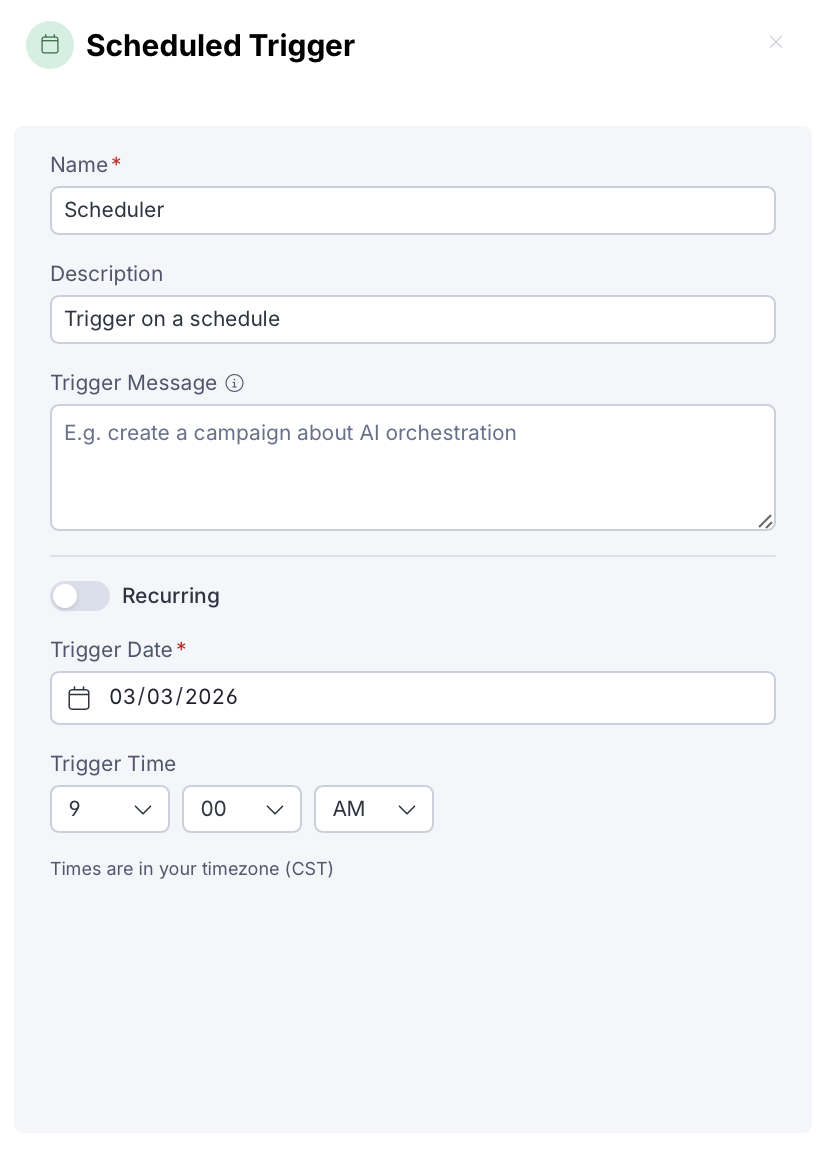This screenshot has height=1152, width=832.
Task: Open the calendar picker icon in Trigger Date
Action: coord(79,698)
